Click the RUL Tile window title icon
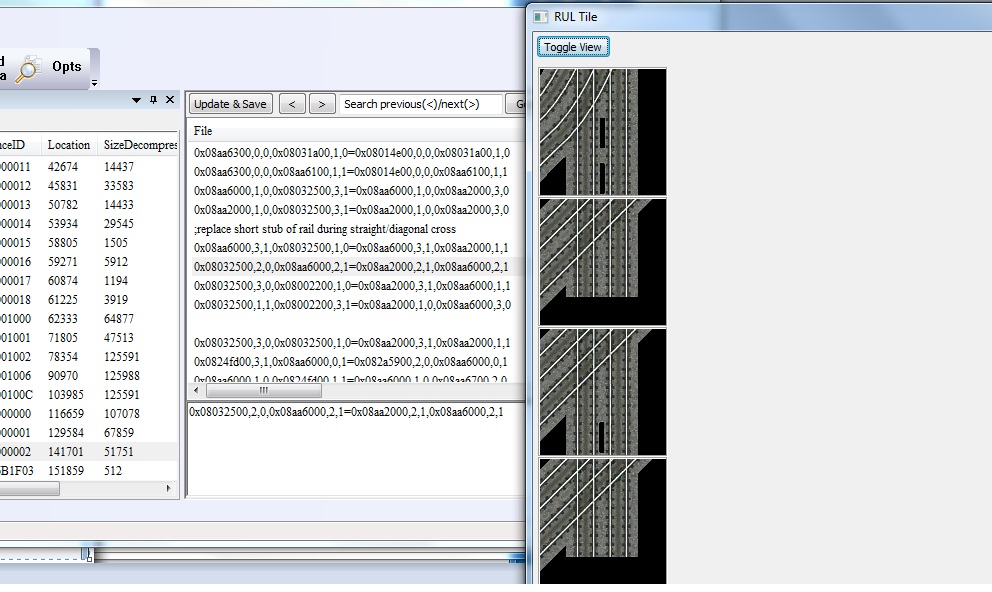992x592 pixels. click(x=541, y=17)
